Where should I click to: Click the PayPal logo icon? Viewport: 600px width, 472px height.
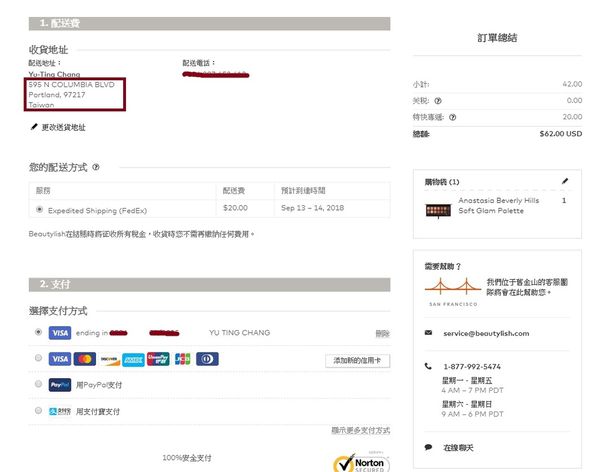(x=59, y=384)
